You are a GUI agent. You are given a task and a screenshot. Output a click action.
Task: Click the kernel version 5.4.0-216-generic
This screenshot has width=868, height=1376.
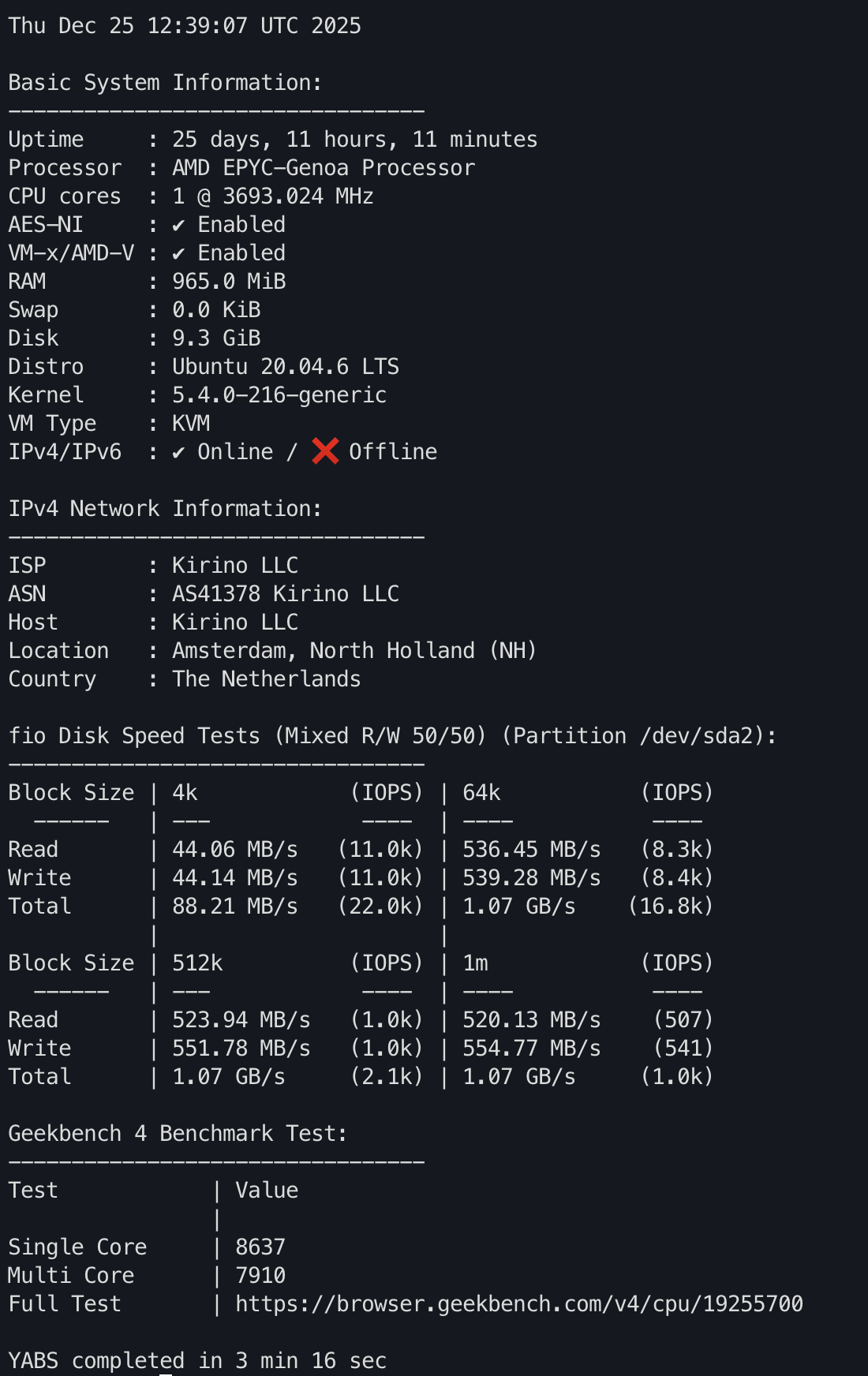point(279,394)
